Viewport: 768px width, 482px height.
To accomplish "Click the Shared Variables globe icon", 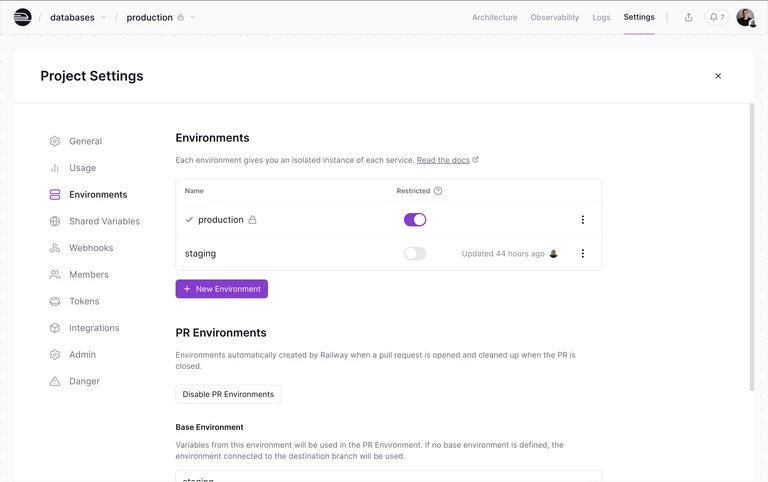I will point(55,221).
